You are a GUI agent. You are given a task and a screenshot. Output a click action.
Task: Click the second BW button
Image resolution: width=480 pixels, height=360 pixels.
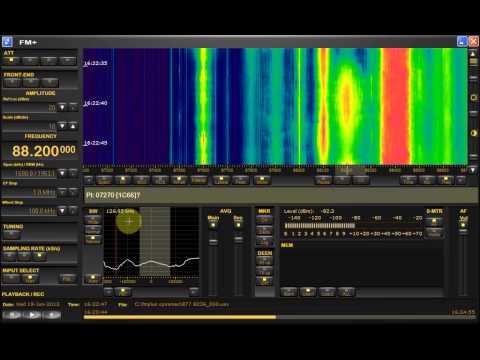(x=93, y=229)
